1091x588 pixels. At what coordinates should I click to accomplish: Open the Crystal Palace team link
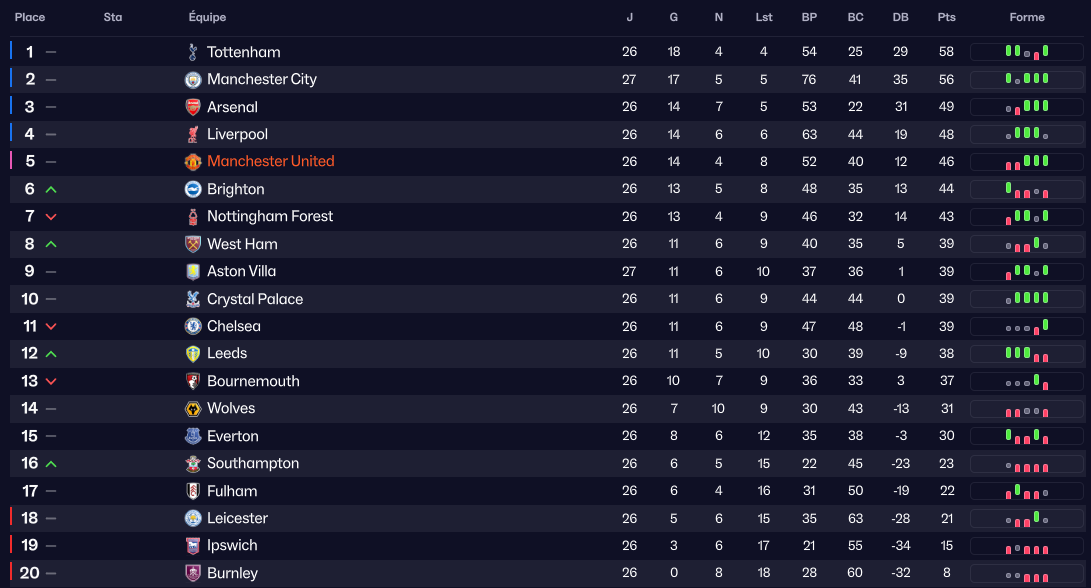[x=254, y=299]
